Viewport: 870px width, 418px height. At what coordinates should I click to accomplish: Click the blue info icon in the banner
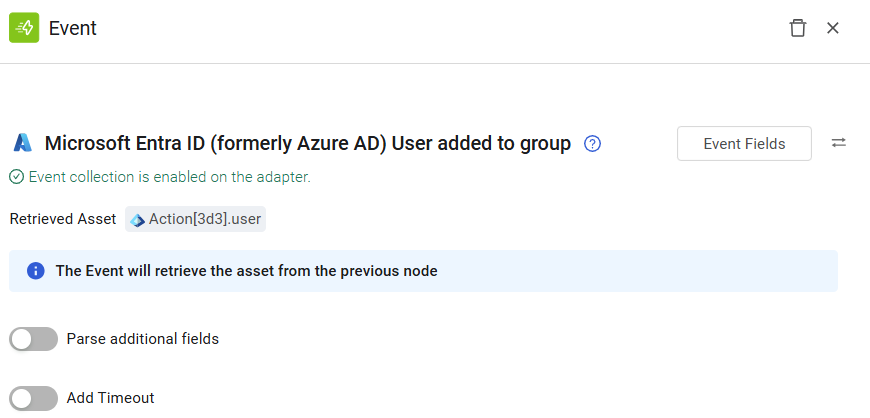point(36,271)
